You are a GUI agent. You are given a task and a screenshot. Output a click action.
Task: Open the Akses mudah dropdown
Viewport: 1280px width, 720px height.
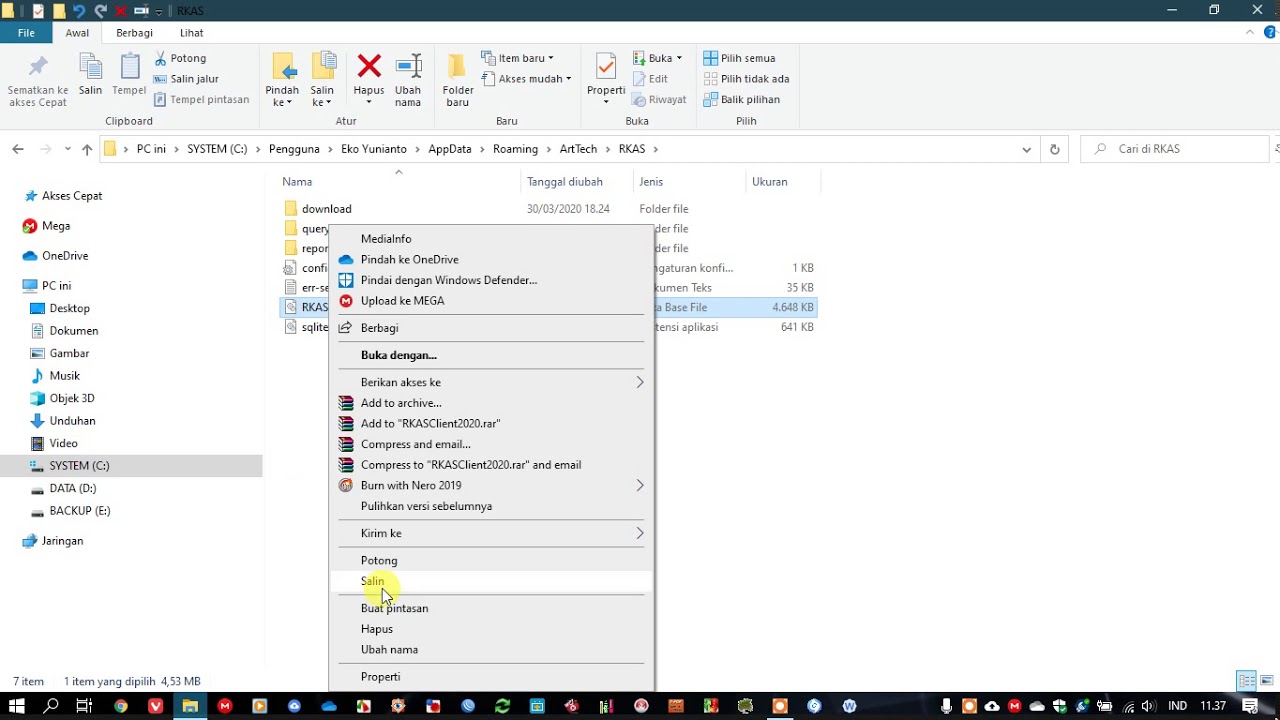(x=526, y=79)
